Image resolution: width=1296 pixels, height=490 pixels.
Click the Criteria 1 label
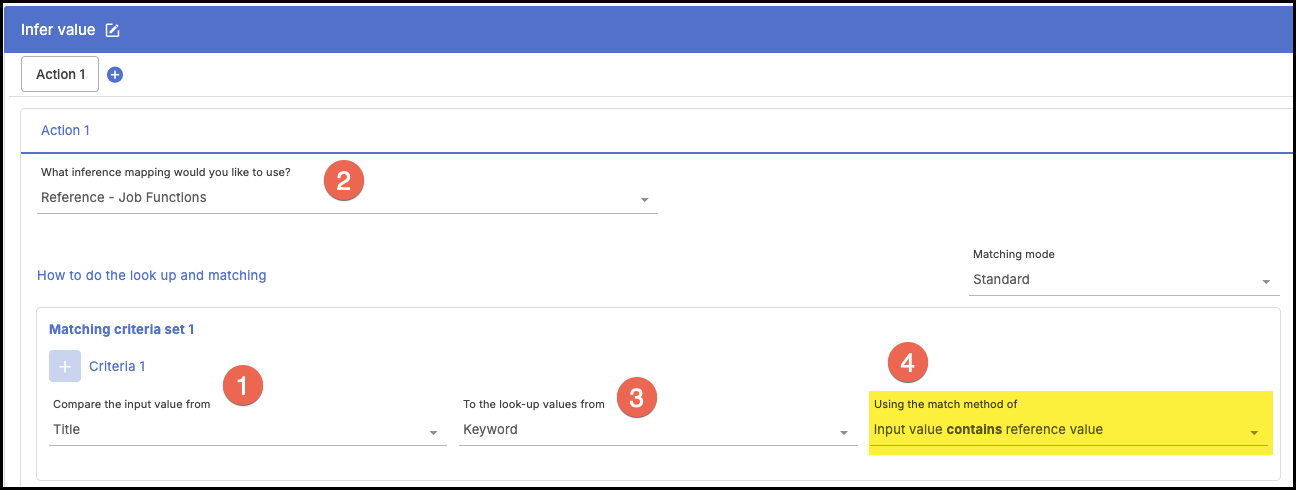tap(117, 367)
